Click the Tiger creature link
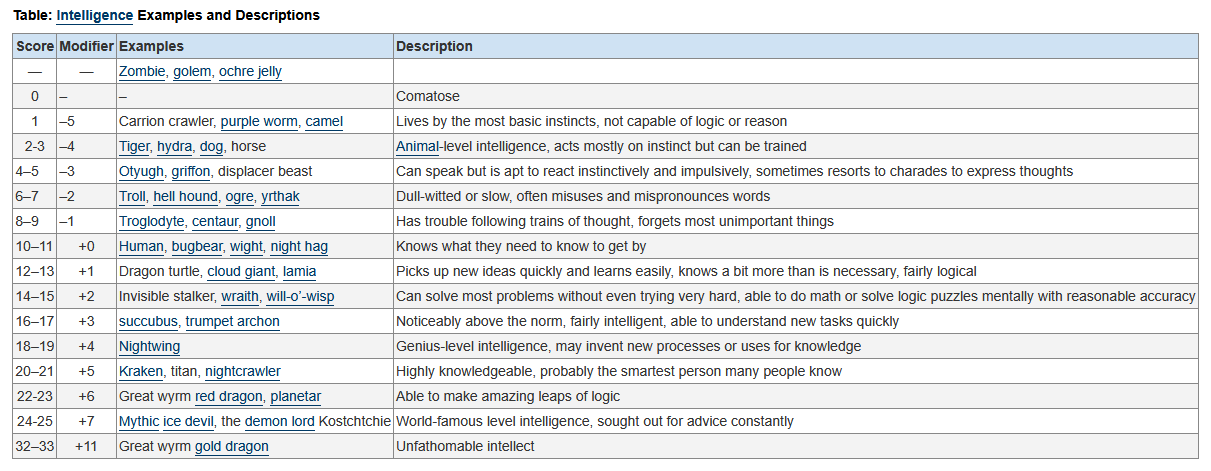The width and height of the screenshot is (1211, 471). click(x=134, y=146)
